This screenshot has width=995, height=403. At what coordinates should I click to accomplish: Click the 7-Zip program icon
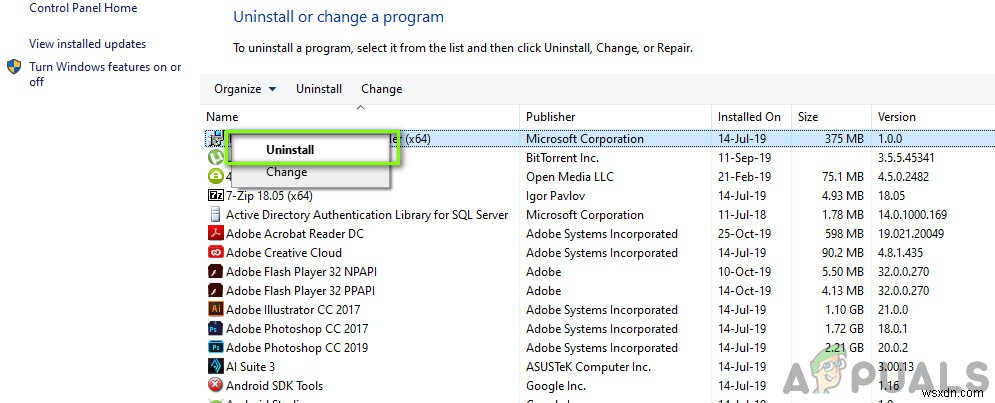click(x=215, y=196)
